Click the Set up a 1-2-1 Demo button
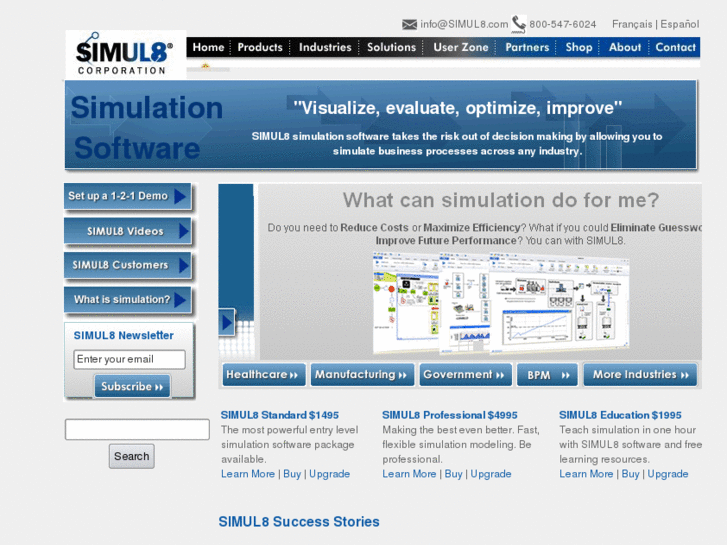Screen dimensions: 727x545 tap(128, 196)
